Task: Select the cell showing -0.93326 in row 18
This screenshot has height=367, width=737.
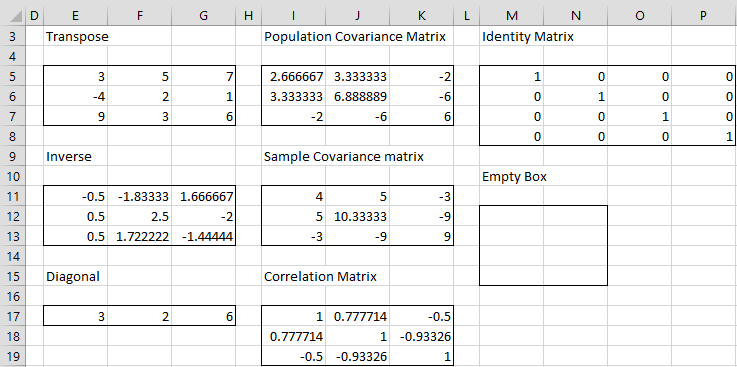Action: pyautogui.click(x=421, y=336)
